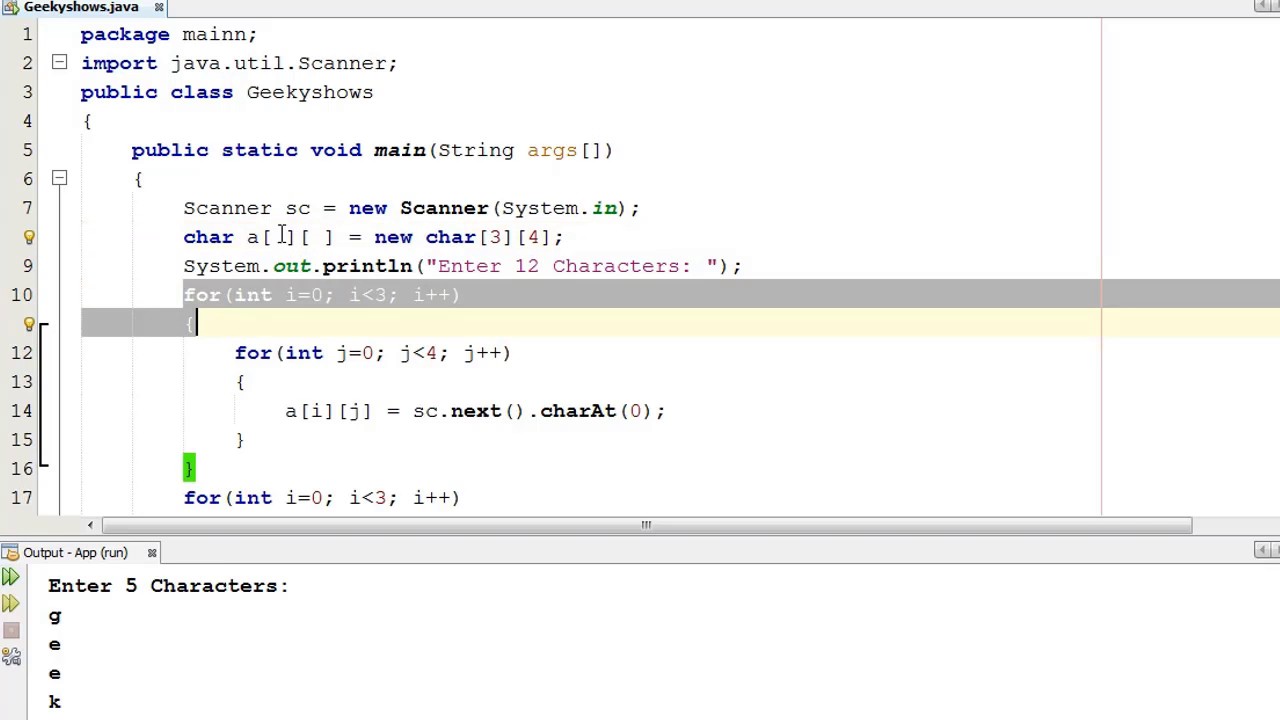Click 'java.util.Scanner' in import line

[277, 63]
